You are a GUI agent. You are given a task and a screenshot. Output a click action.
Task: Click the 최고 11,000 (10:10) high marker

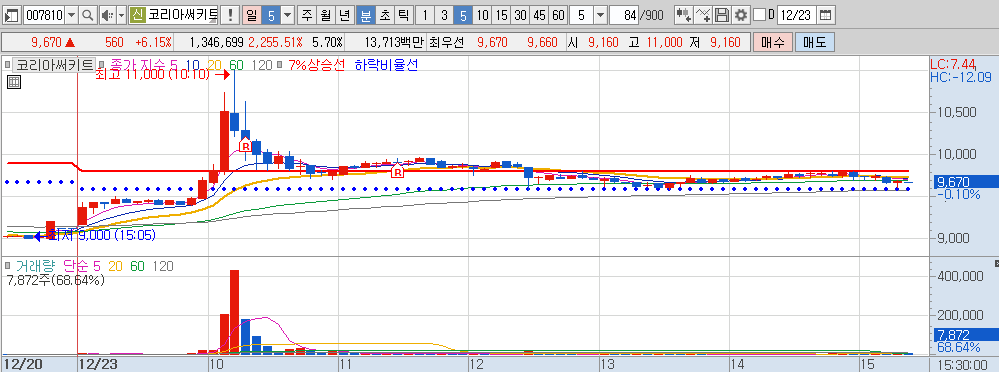pos(162,74)
